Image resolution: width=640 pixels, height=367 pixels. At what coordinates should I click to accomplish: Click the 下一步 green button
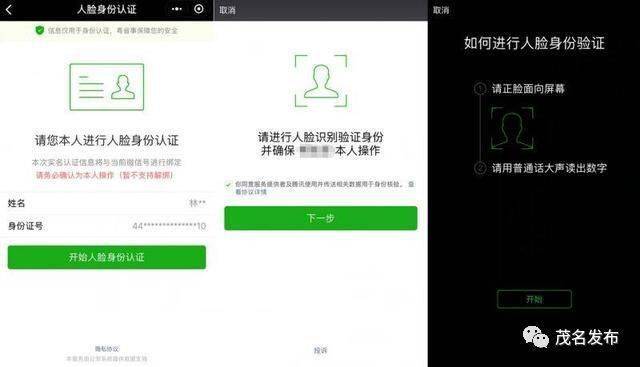[321, 218]
